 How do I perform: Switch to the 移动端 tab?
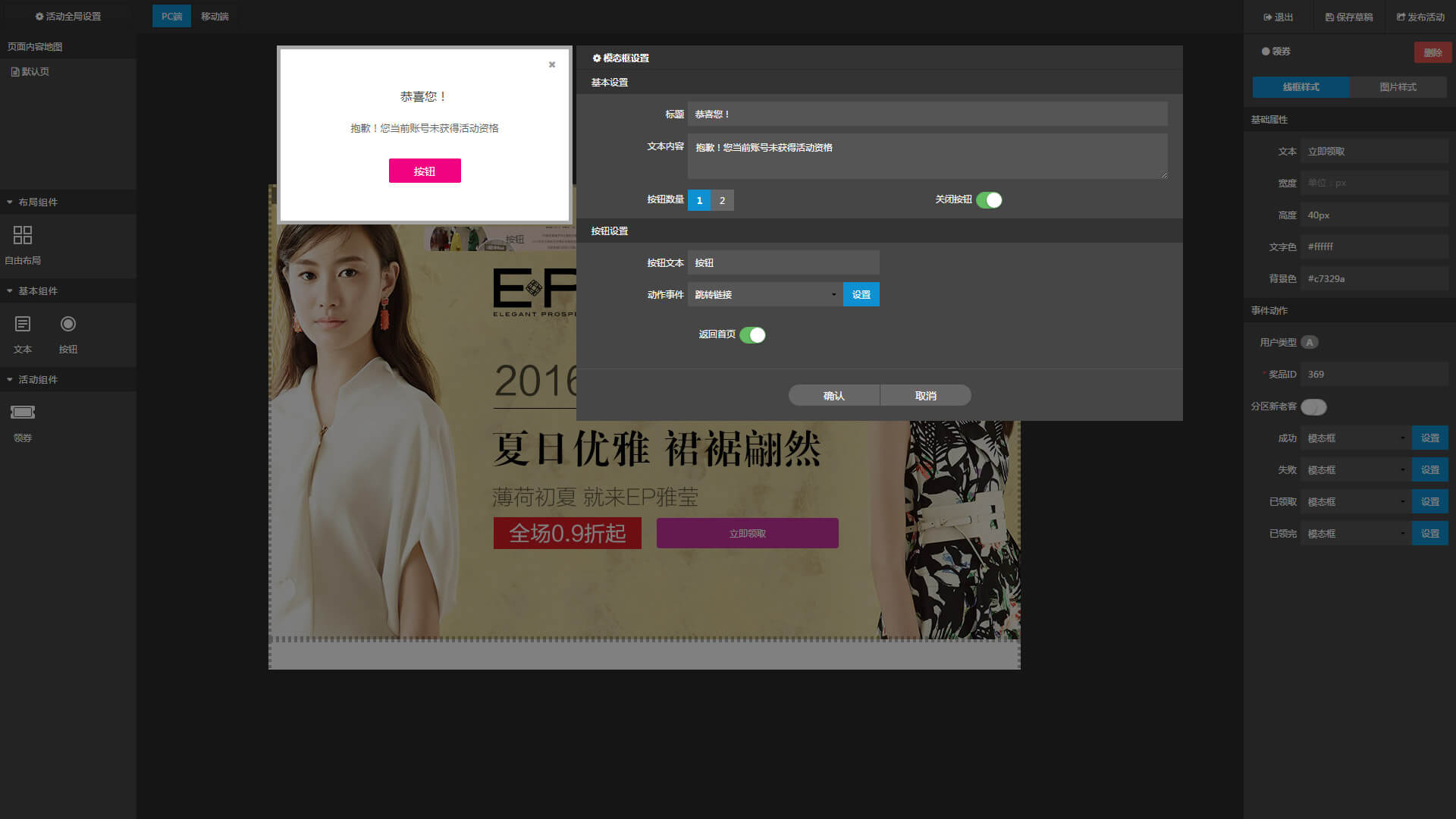coord(215,16)
